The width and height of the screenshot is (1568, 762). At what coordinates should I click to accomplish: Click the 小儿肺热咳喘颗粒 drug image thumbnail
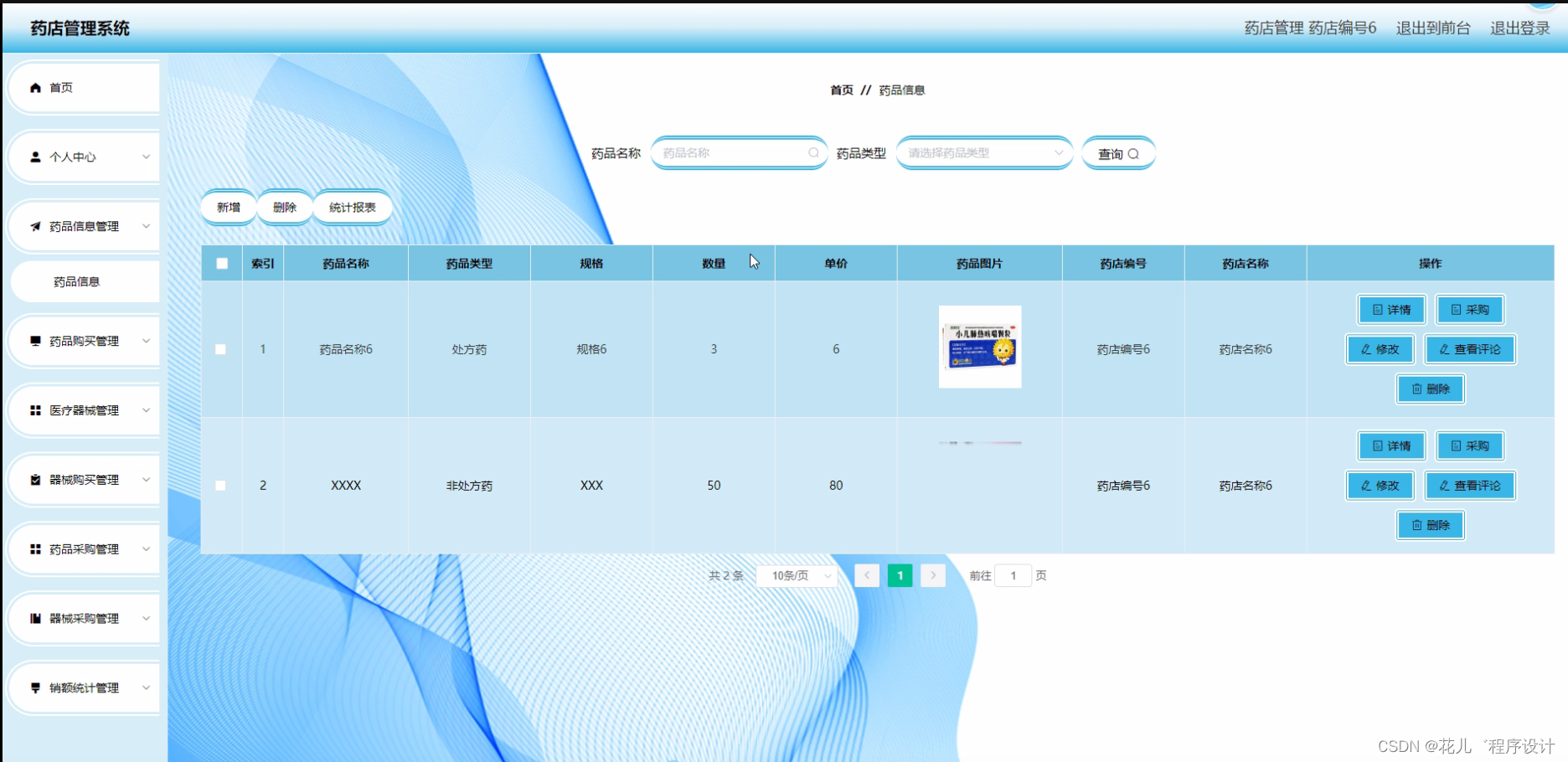(x=978, y=346)
